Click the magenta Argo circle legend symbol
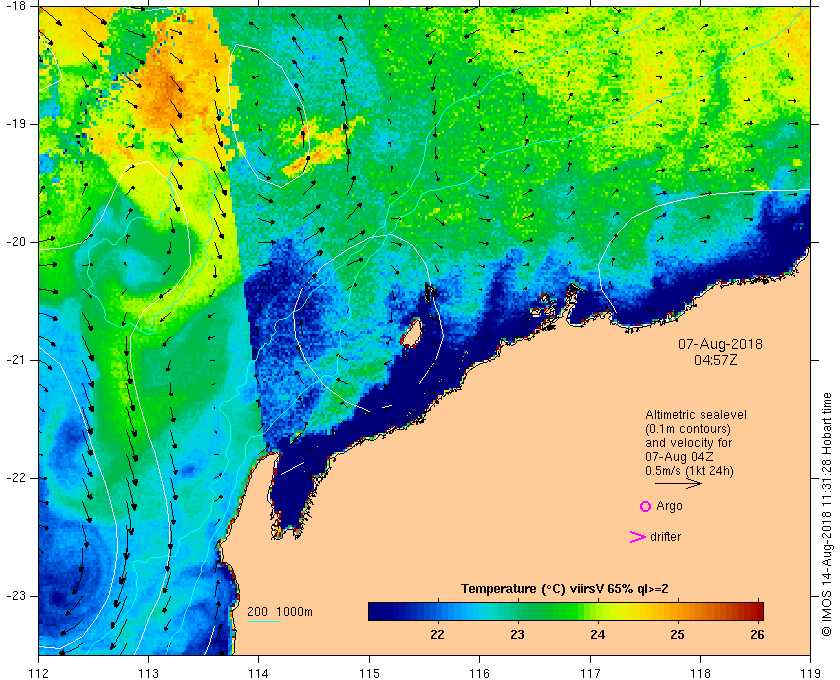840x680 pixels. 645,506
